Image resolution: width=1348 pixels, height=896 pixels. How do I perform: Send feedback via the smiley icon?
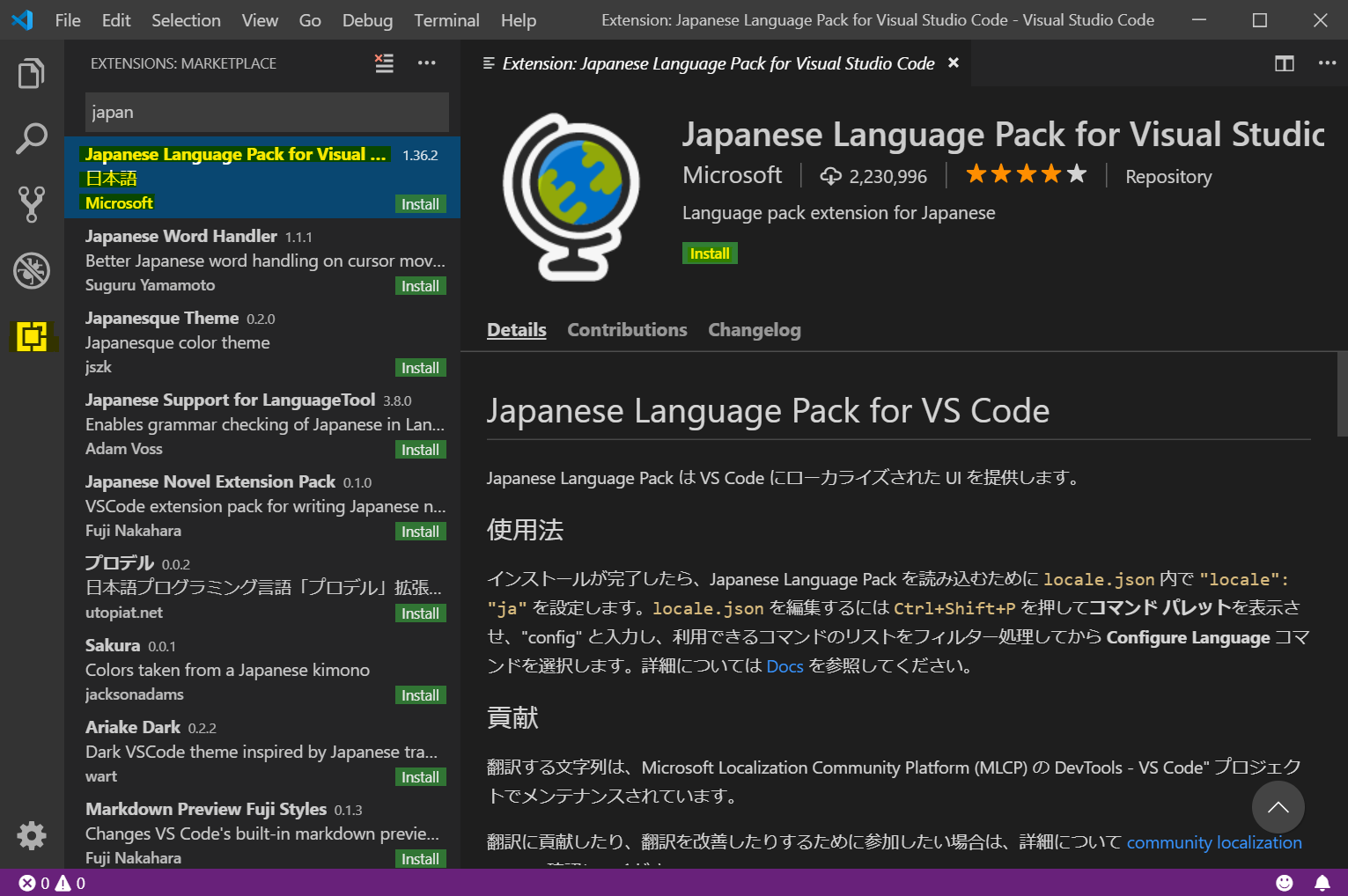(1285, 882)
